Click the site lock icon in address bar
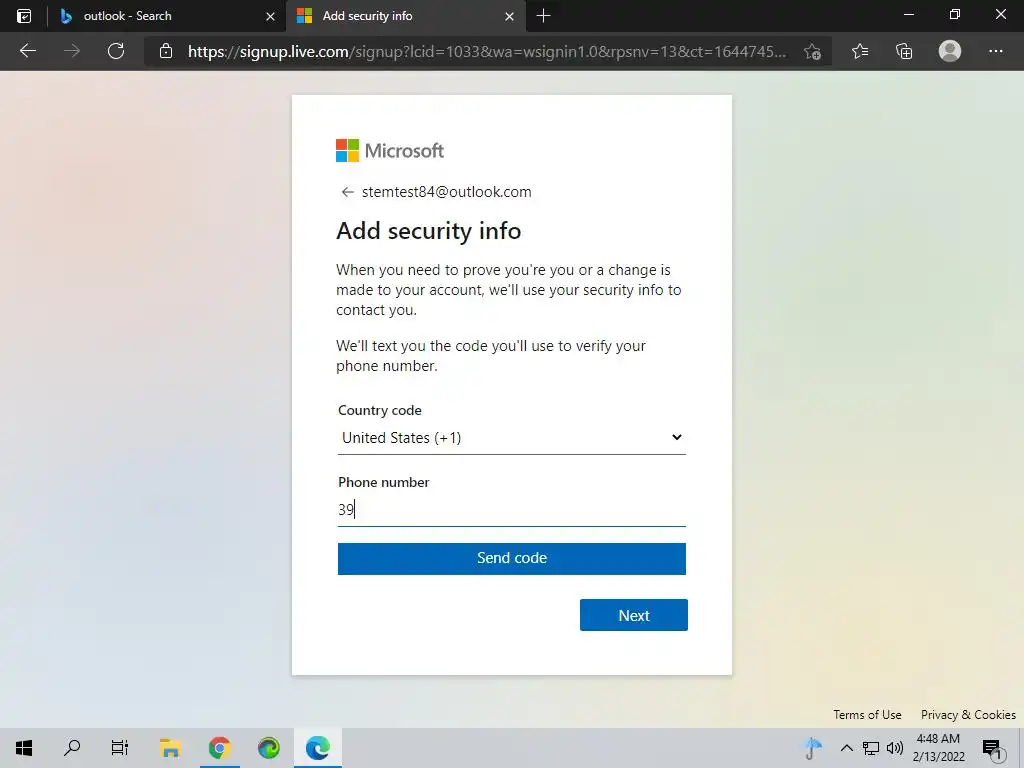The image size is (1024, 768). coord(166,51)
